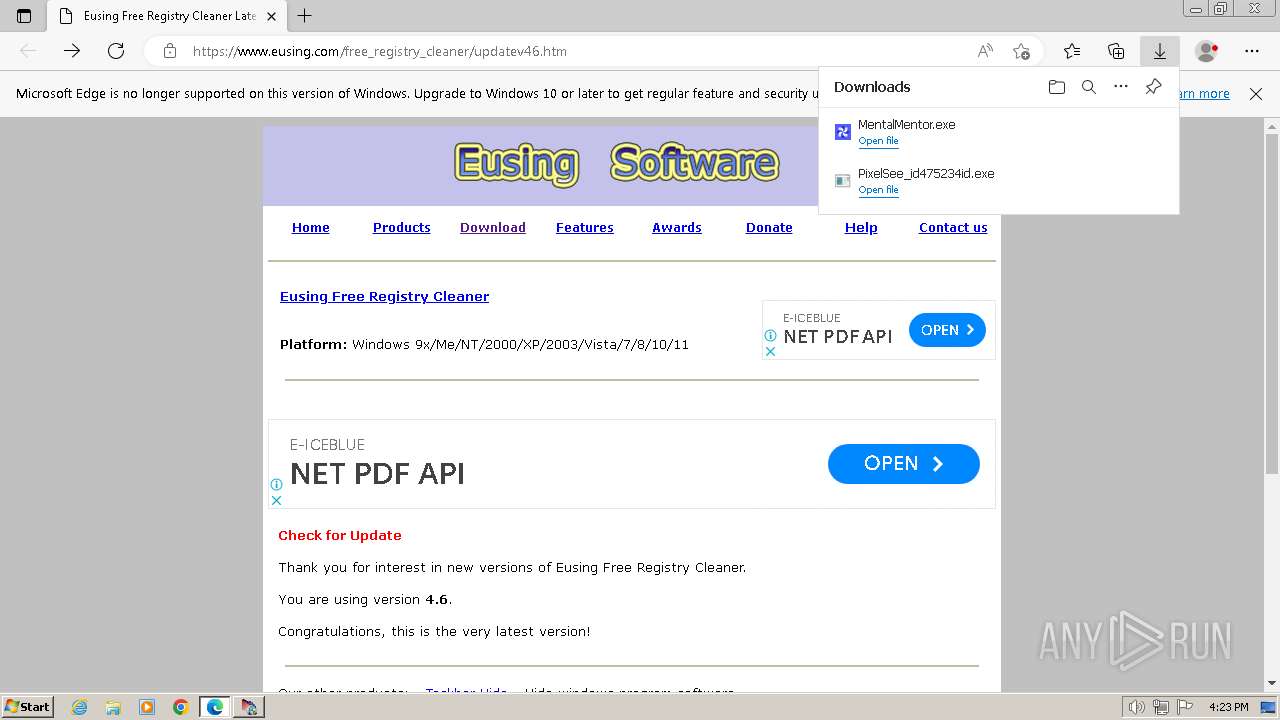
Task: Search downloads in the Downloads panel
Action: (1089, 87)
